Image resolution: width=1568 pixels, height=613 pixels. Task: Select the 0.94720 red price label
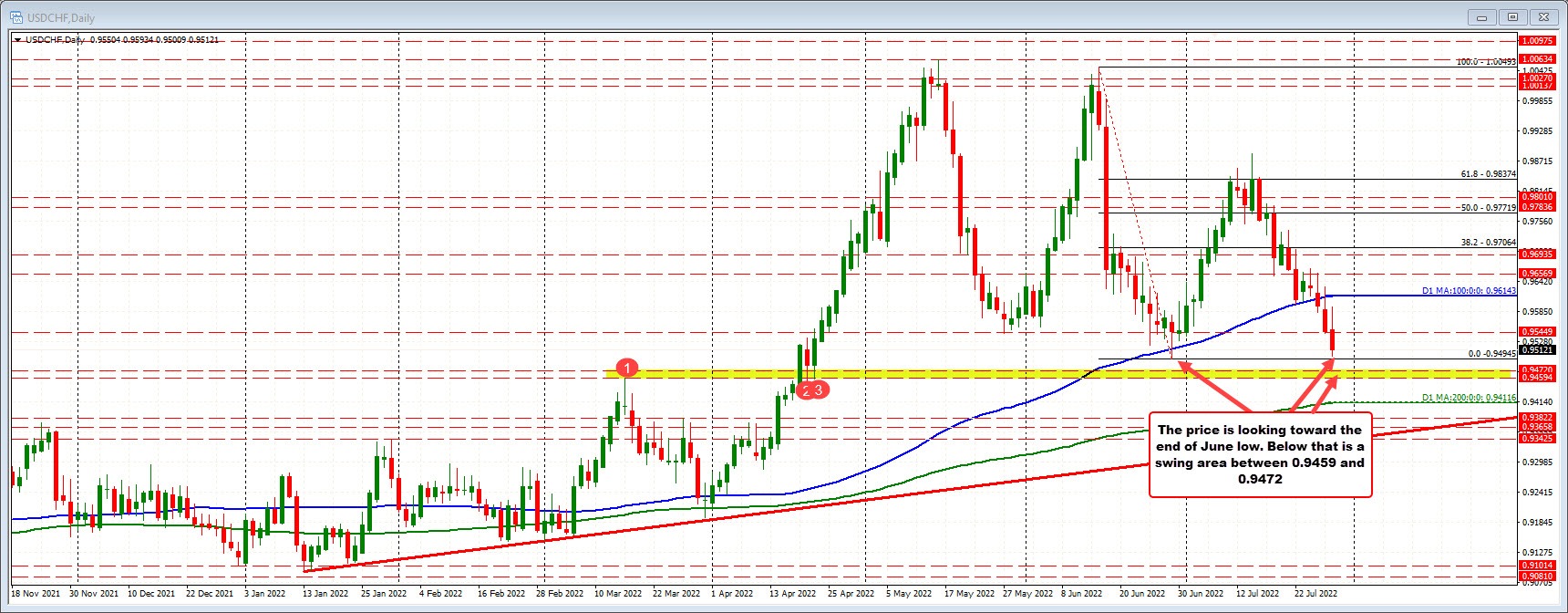point(1536,370)
